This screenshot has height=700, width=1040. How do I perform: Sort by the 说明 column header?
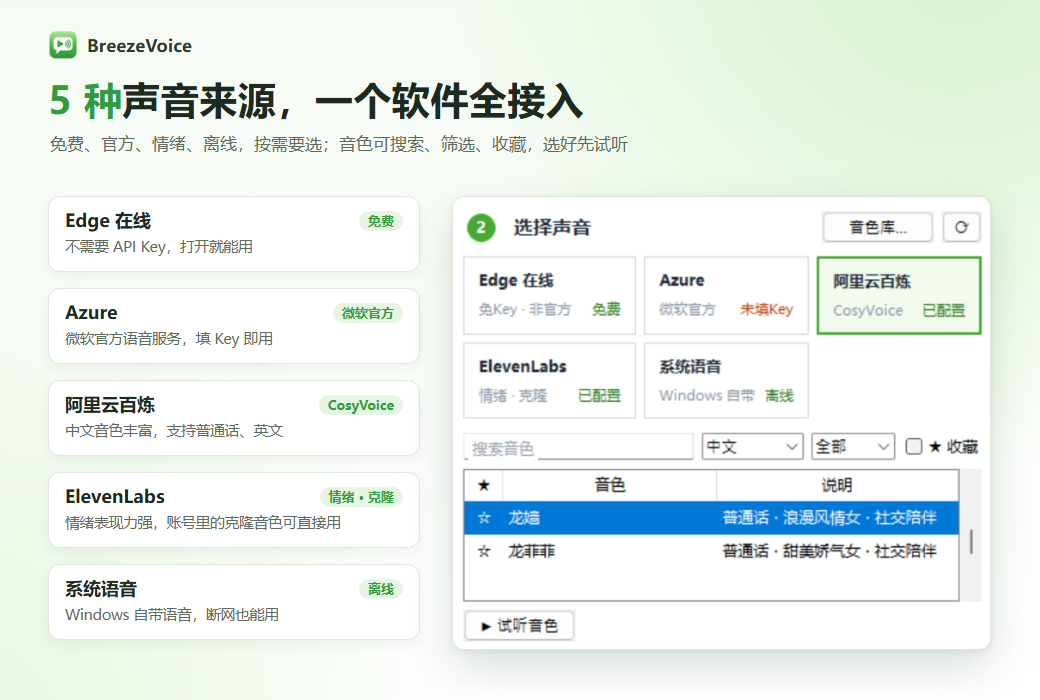837,485
